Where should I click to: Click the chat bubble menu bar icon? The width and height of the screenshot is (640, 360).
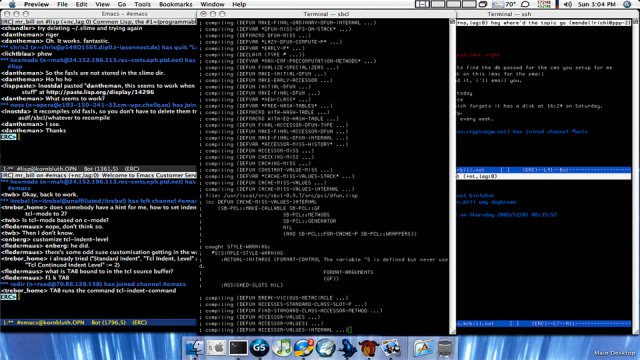526,4
